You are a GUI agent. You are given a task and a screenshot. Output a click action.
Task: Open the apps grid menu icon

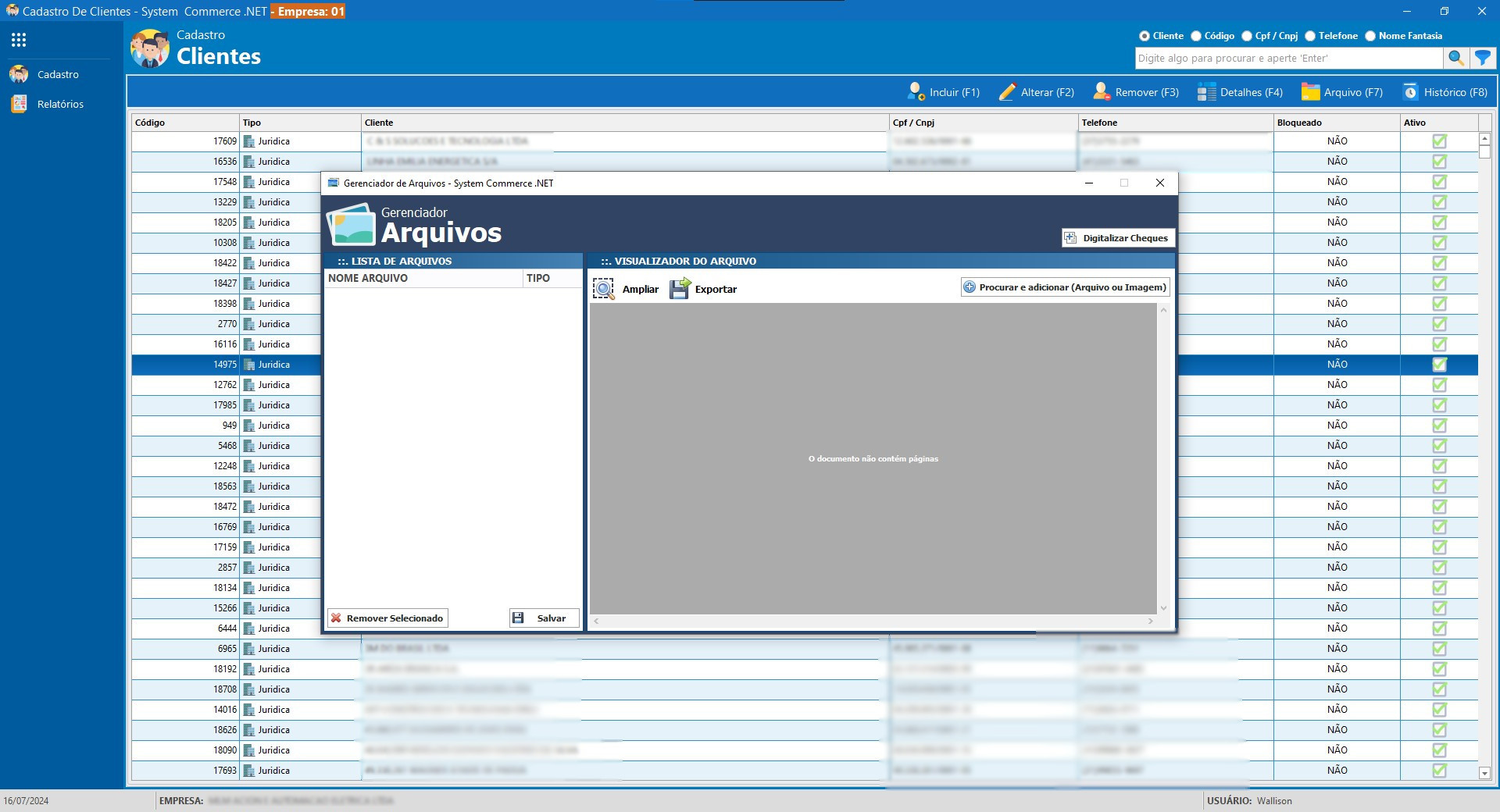click(x=19, y=40)
